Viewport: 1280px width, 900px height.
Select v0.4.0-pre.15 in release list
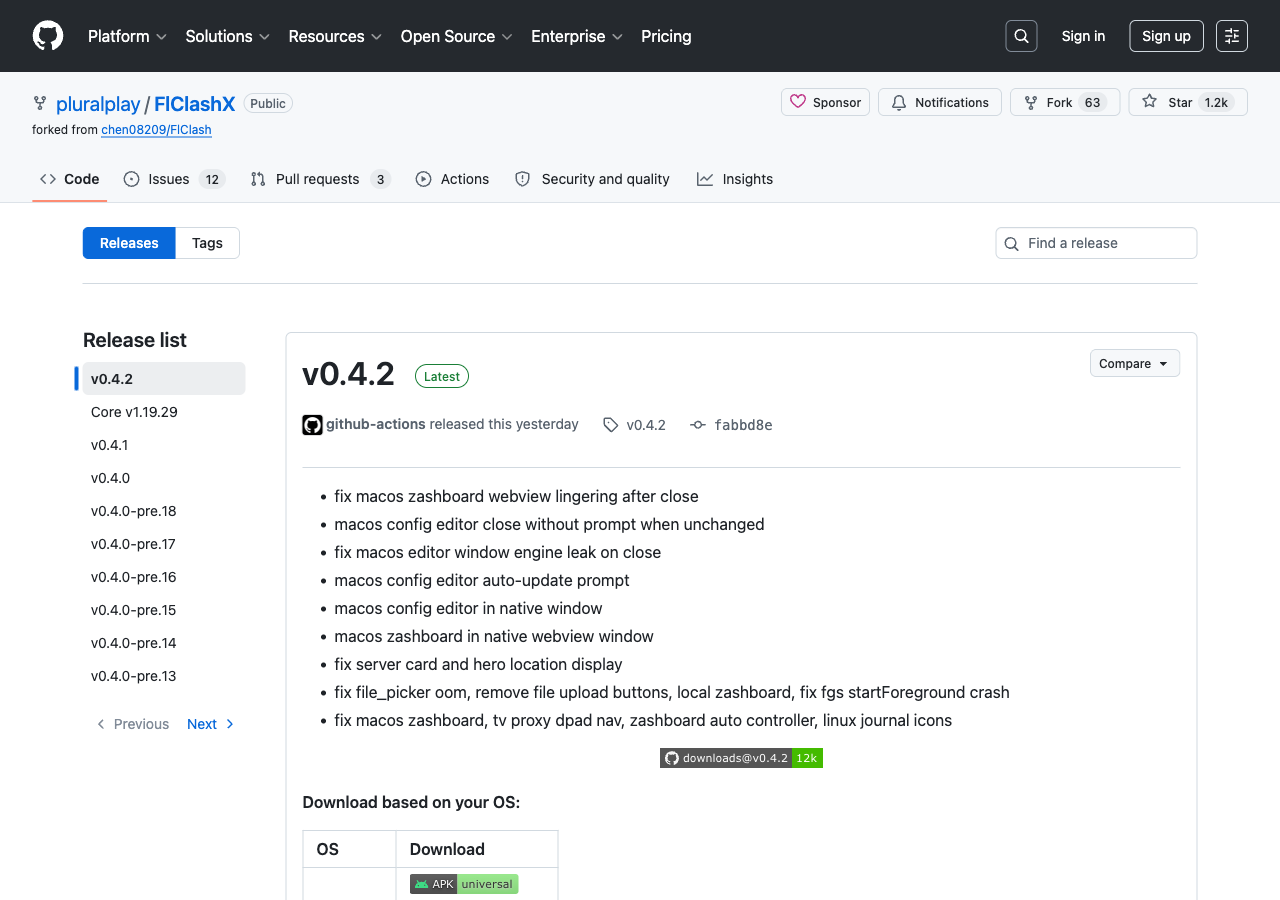tap(164, 610)
